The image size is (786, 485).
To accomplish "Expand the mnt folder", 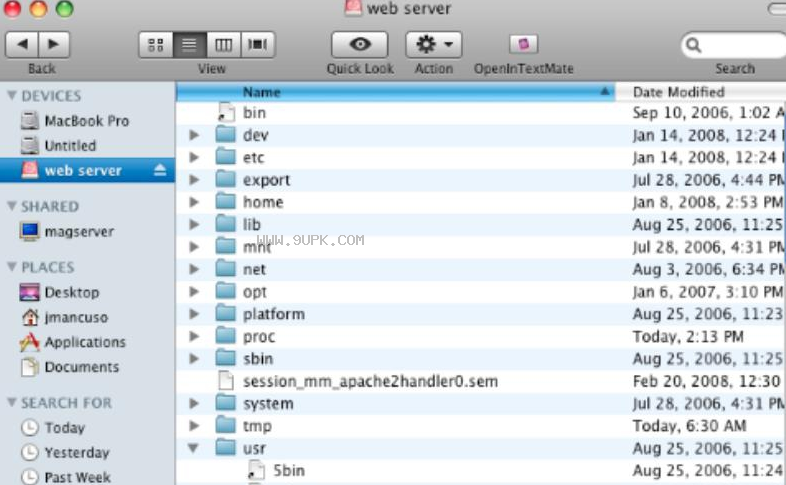I will (x=194, y=247).
